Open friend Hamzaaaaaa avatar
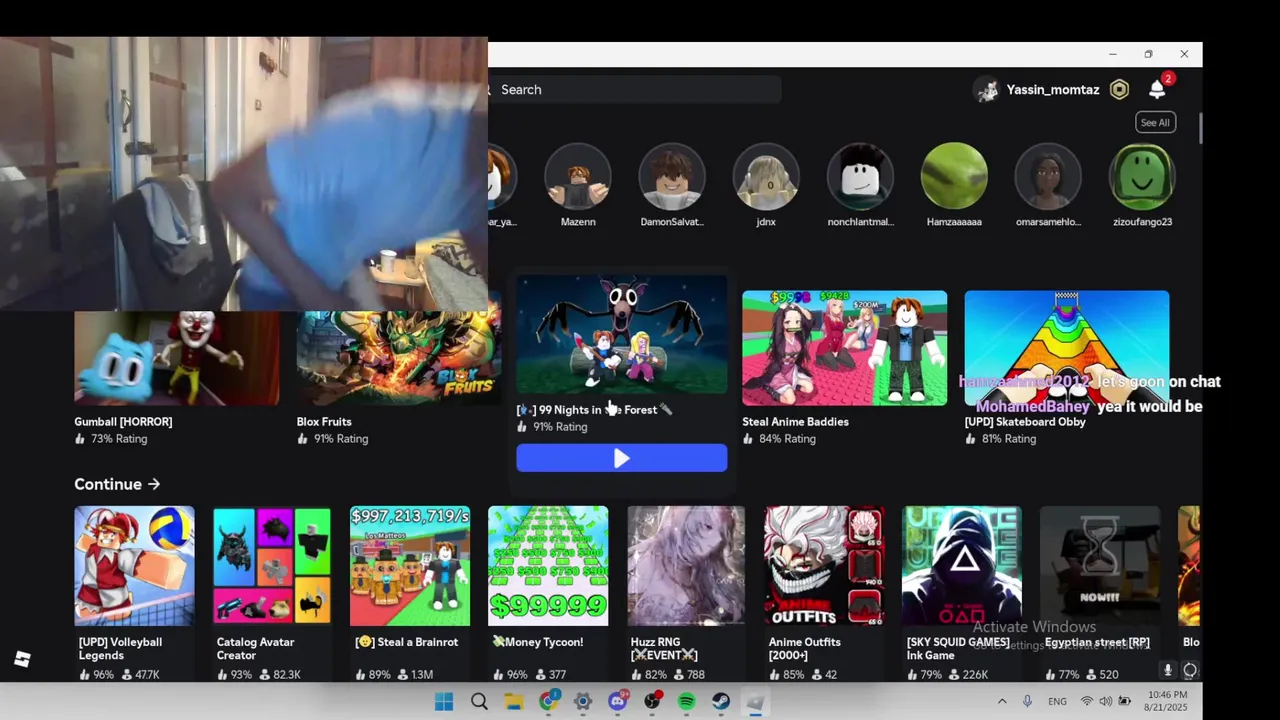The image size is (1280, 720). coord(954,177)
